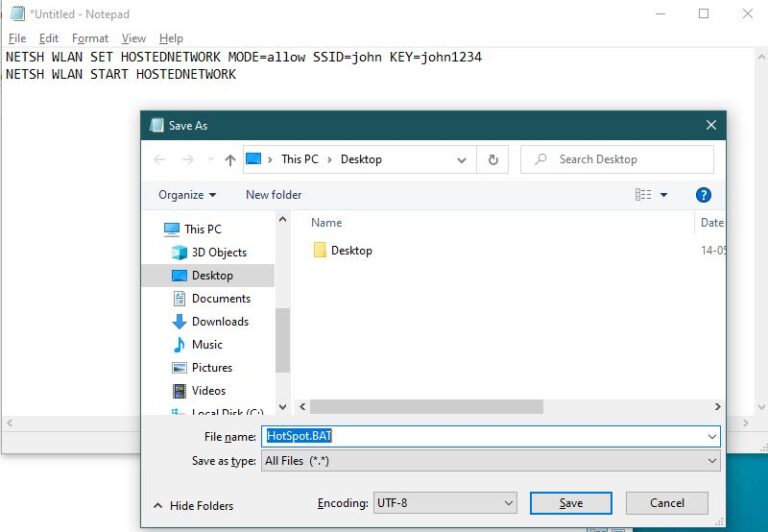Open the Save as type combo box

[491, 461]
